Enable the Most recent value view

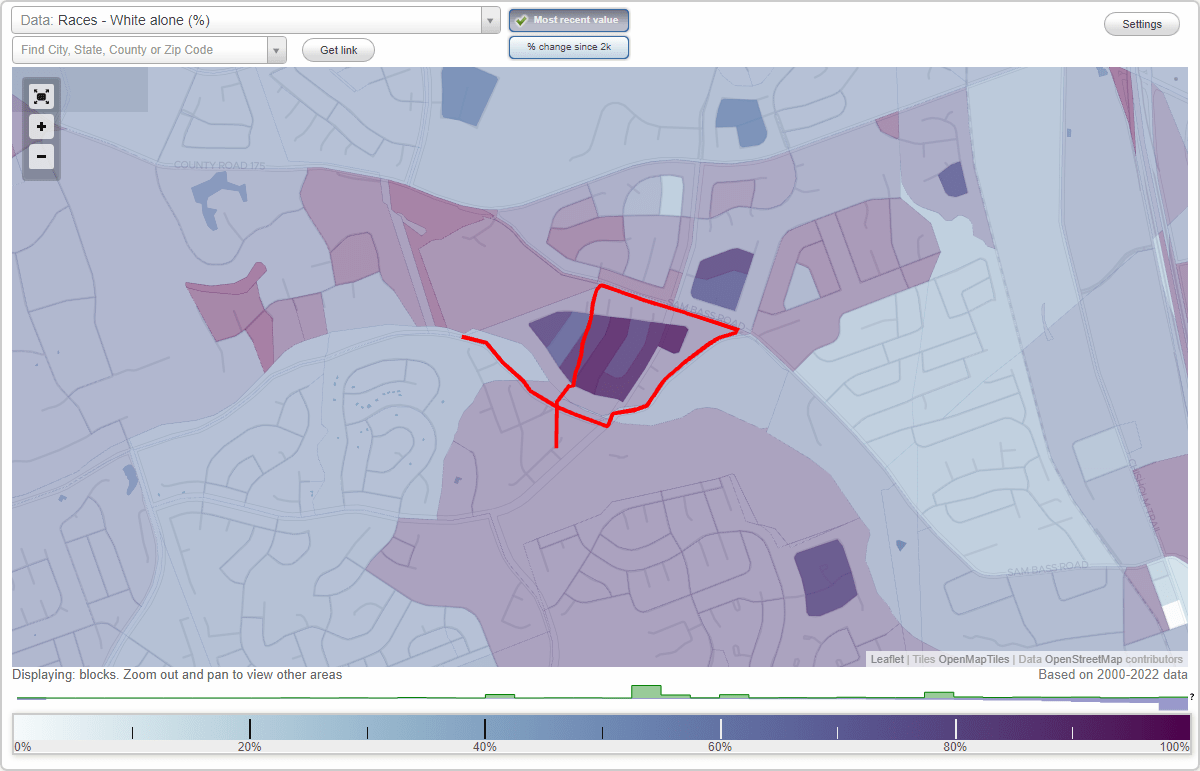(x=569, y=19)
